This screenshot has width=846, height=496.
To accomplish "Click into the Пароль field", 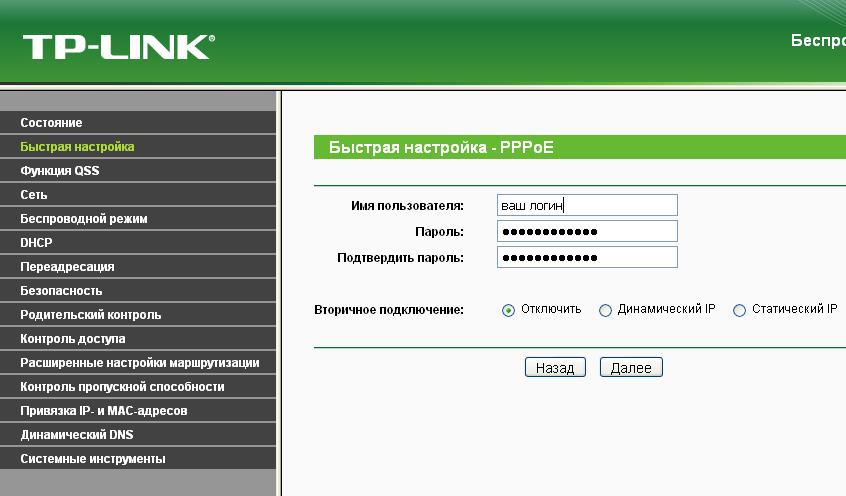I will [587, 231].
